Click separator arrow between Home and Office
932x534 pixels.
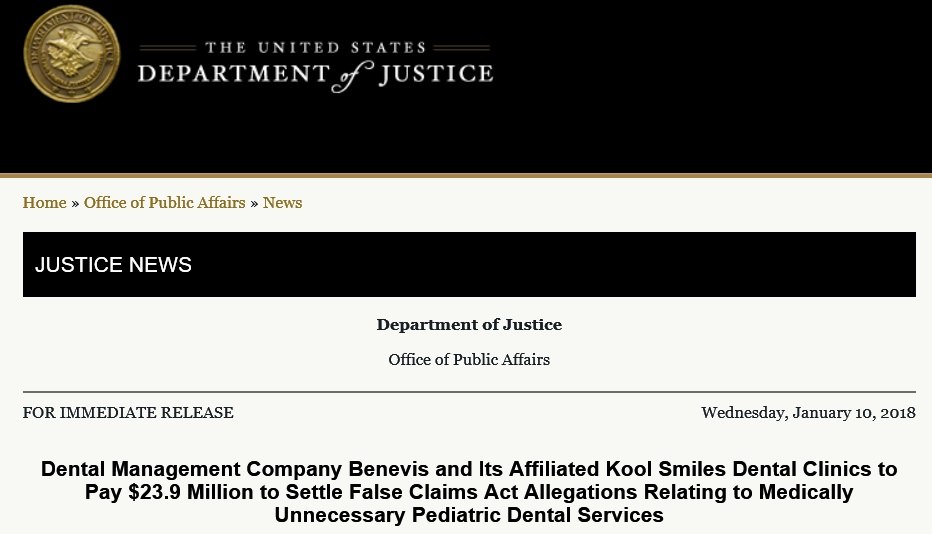pos(75,203)
